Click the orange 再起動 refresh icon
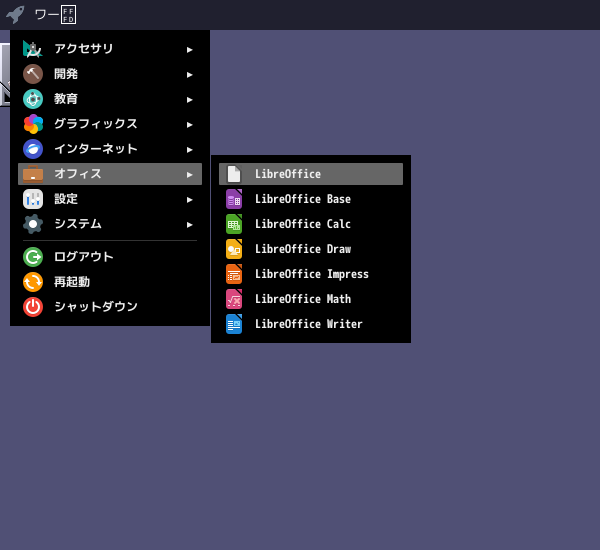The image size is (600, 550). tap(33, 282)
